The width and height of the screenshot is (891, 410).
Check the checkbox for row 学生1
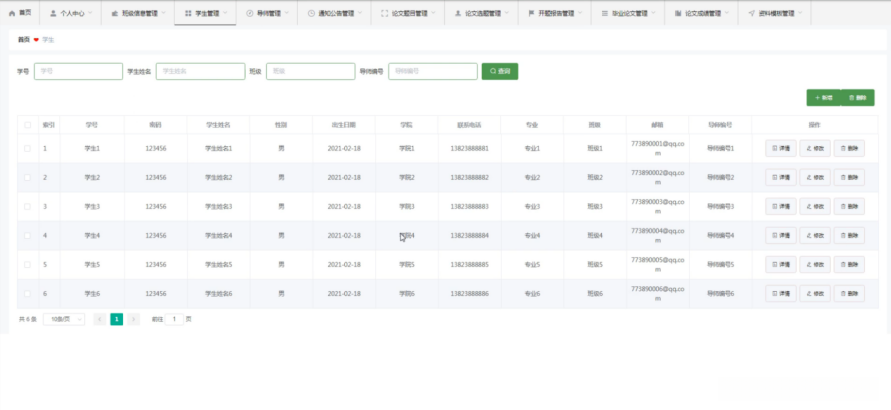coord(27,148)
